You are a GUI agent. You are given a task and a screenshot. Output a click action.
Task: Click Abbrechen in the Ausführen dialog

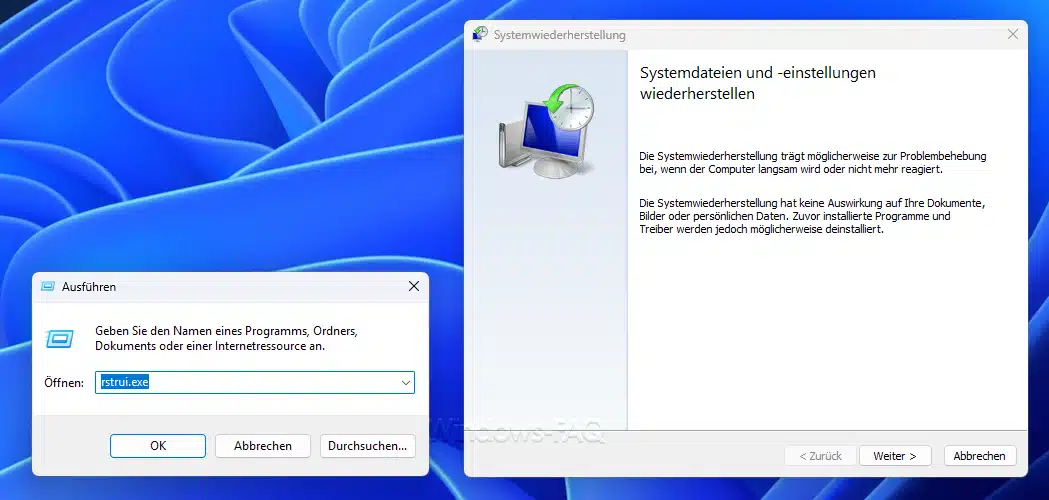(262, 446)
